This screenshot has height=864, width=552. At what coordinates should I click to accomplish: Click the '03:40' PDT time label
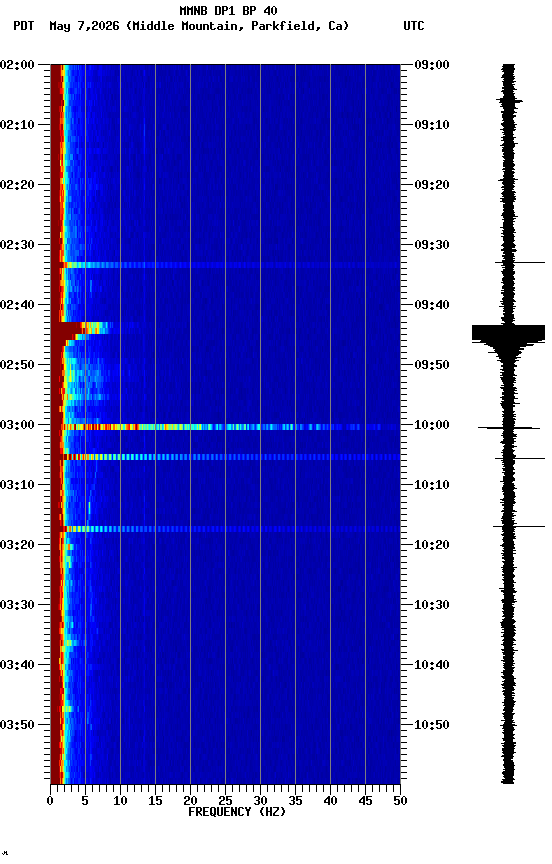17,665
